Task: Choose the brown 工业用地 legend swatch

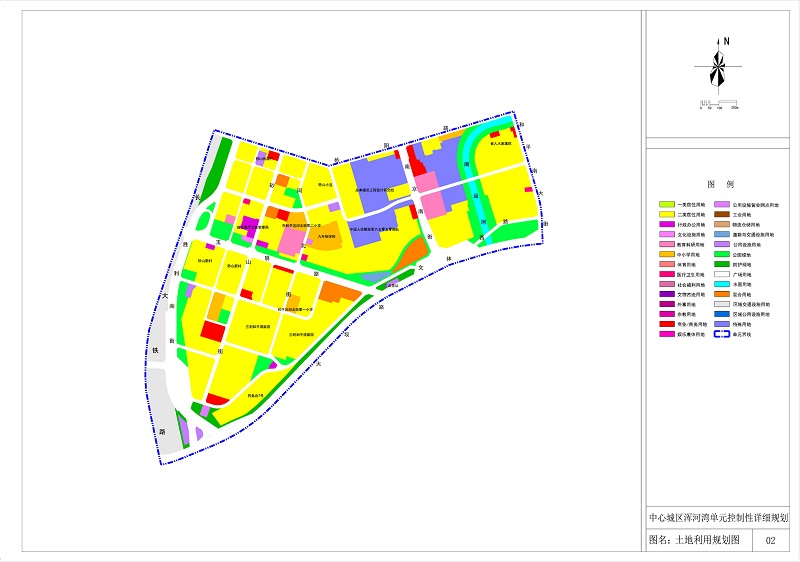Action: coord(722,213)
